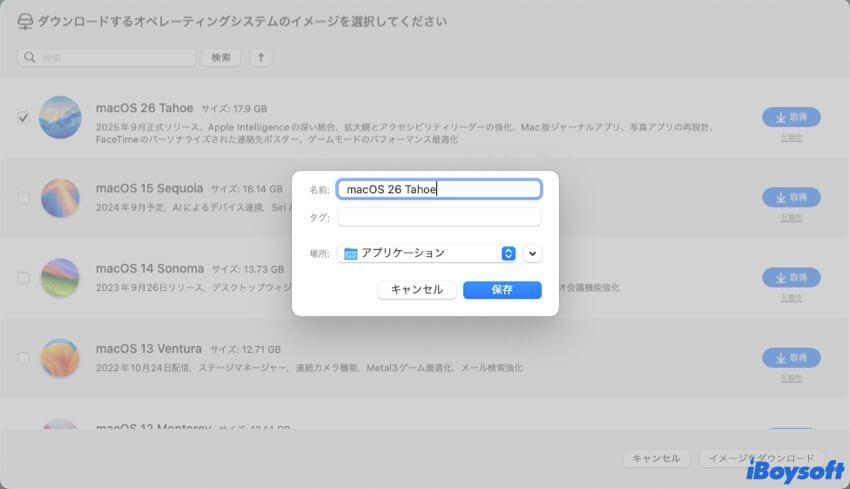Open the link under macOS 14 Sonoma 取得
The width and height of the screenshot is (850, 489).
pyautogui.click(x=791, y=298)
